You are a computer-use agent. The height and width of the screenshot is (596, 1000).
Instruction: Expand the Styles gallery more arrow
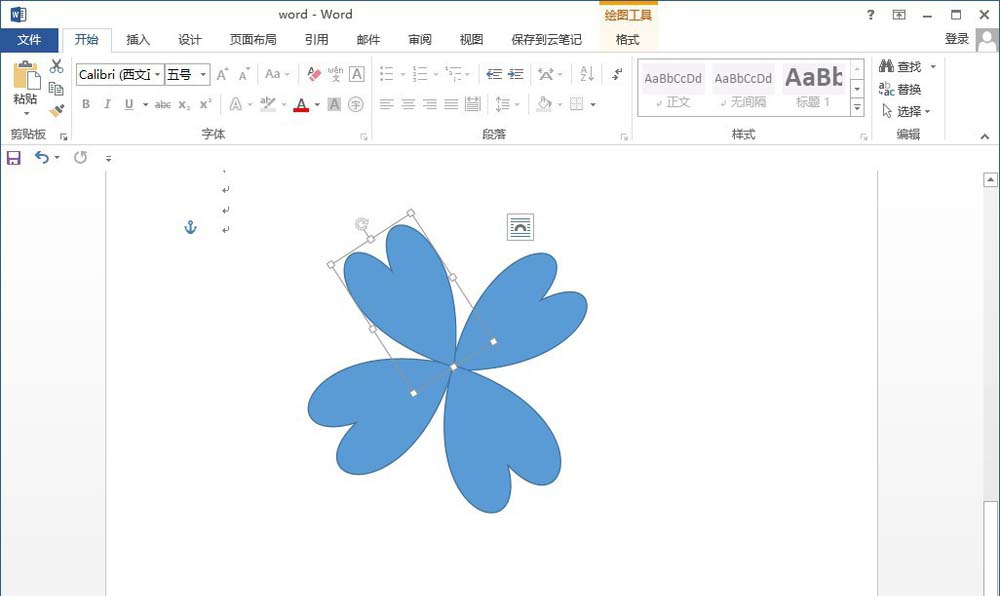tap(857, 108)
